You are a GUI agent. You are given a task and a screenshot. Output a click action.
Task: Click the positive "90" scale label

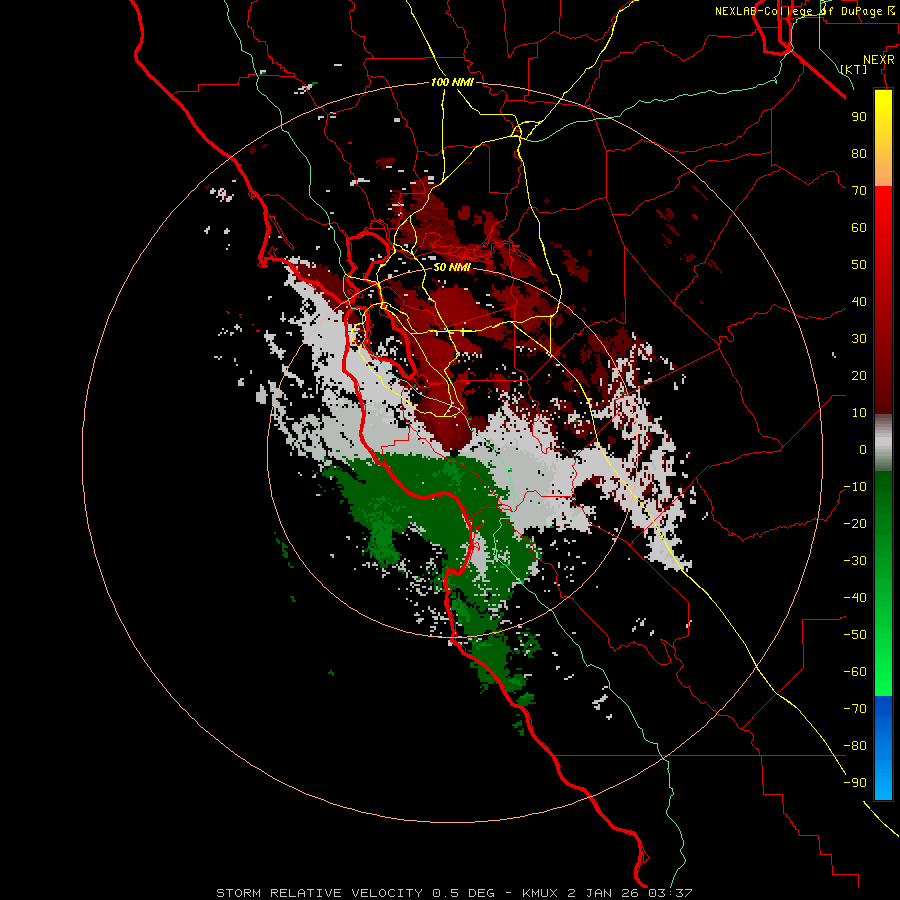859,117
